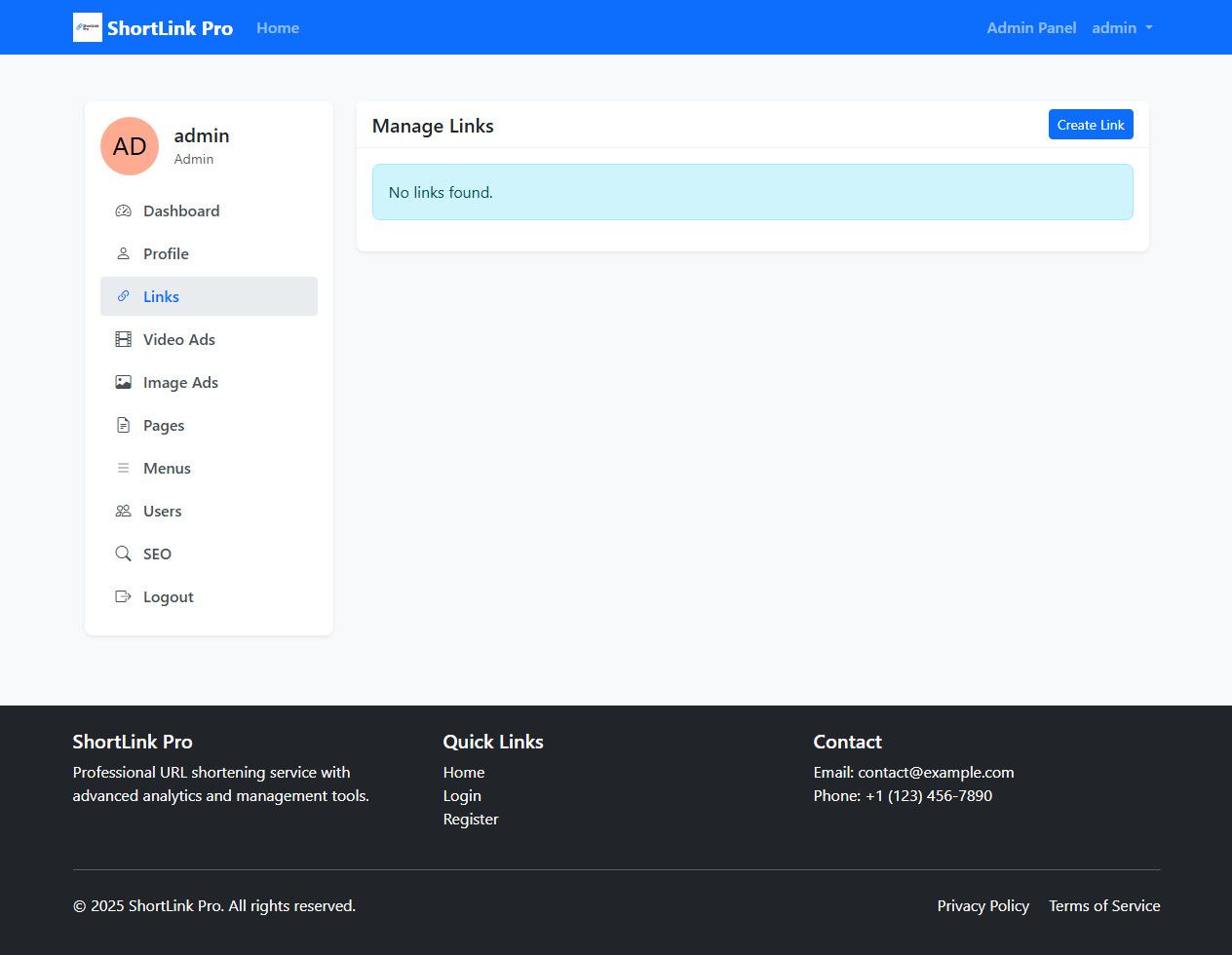Click the AD avatar circle
The image size is (1232, 955).
coord(130,146)
